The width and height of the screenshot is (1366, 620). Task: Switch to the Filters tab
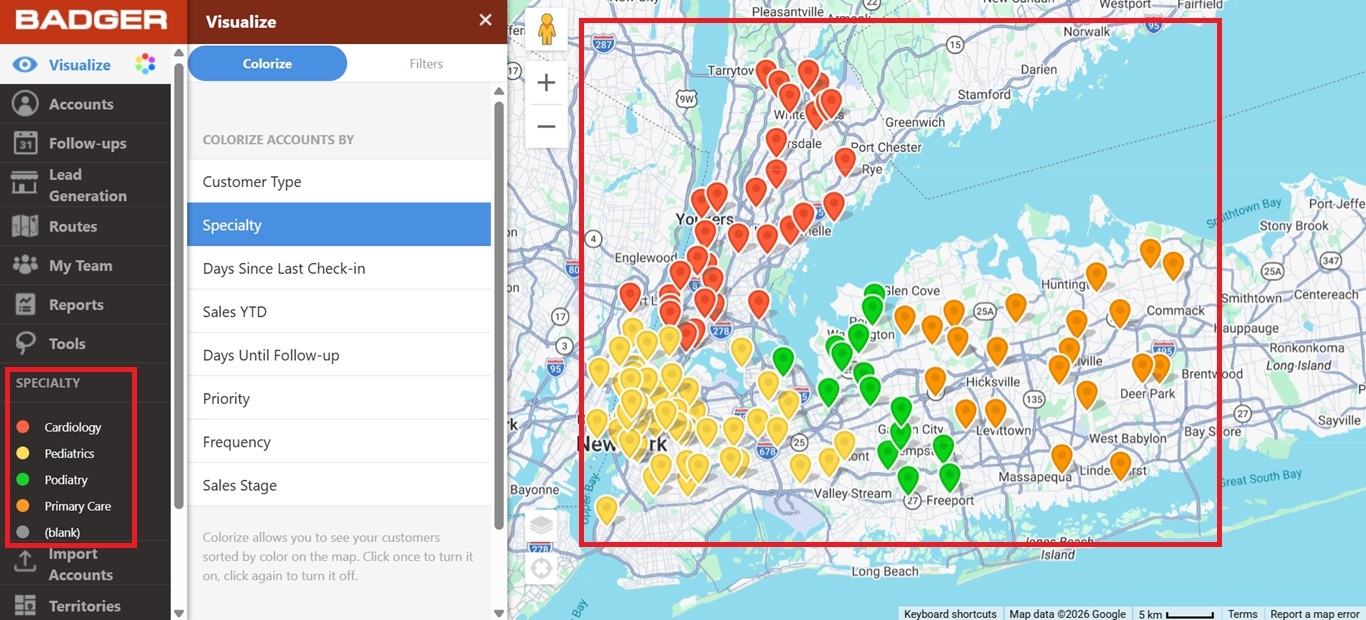click(x=426, y=63)
